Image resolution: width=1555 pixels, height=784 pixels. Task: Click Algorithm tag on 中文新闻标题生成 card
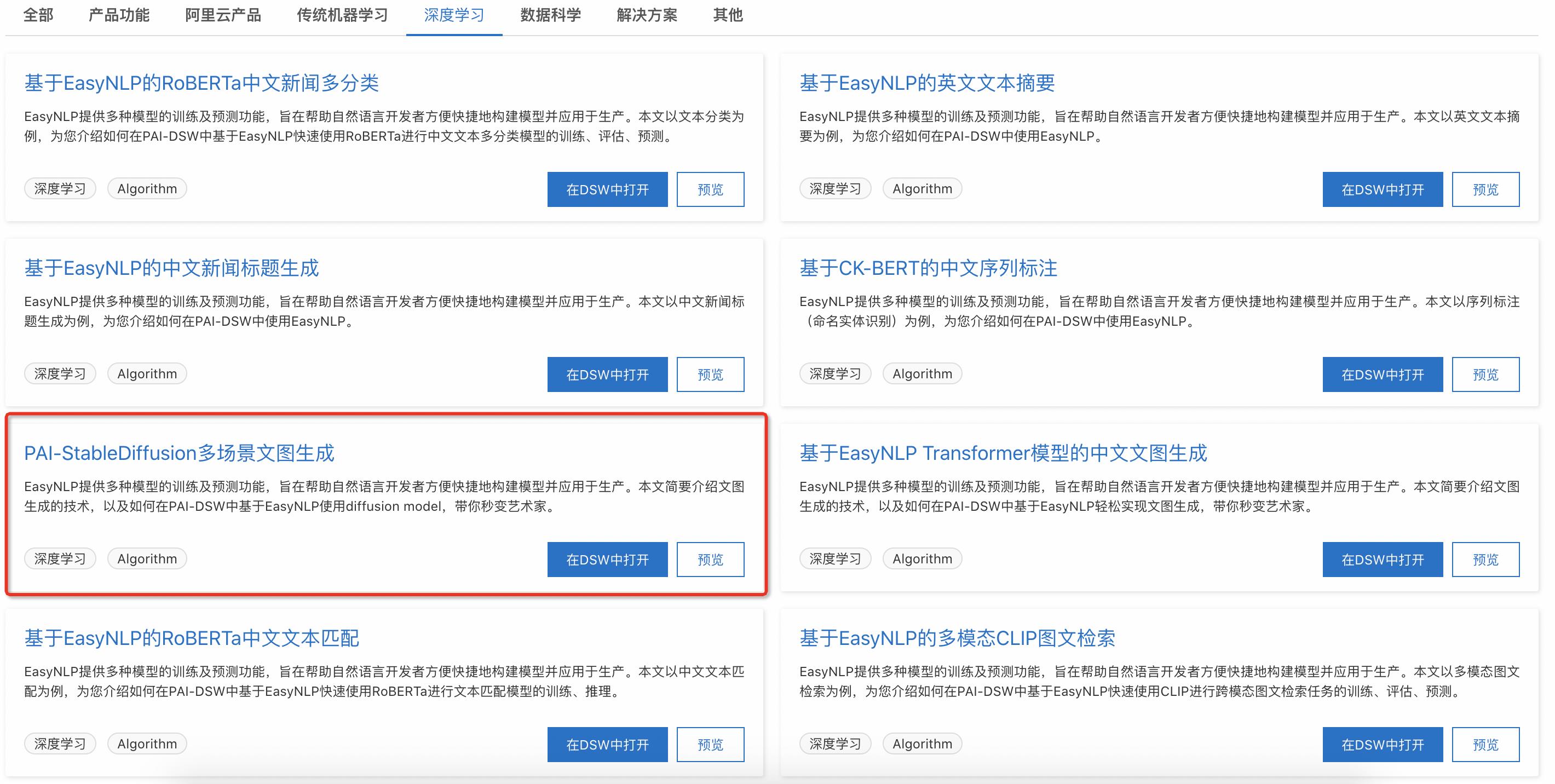(x=147, y=373)
